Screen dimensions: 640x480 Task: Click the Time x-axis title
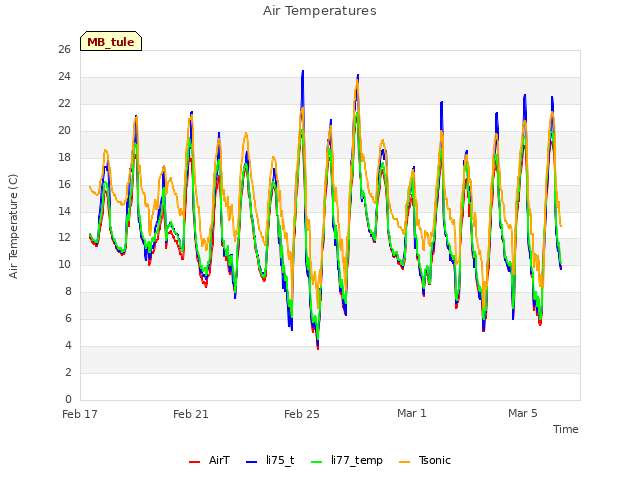pos(565,429)
